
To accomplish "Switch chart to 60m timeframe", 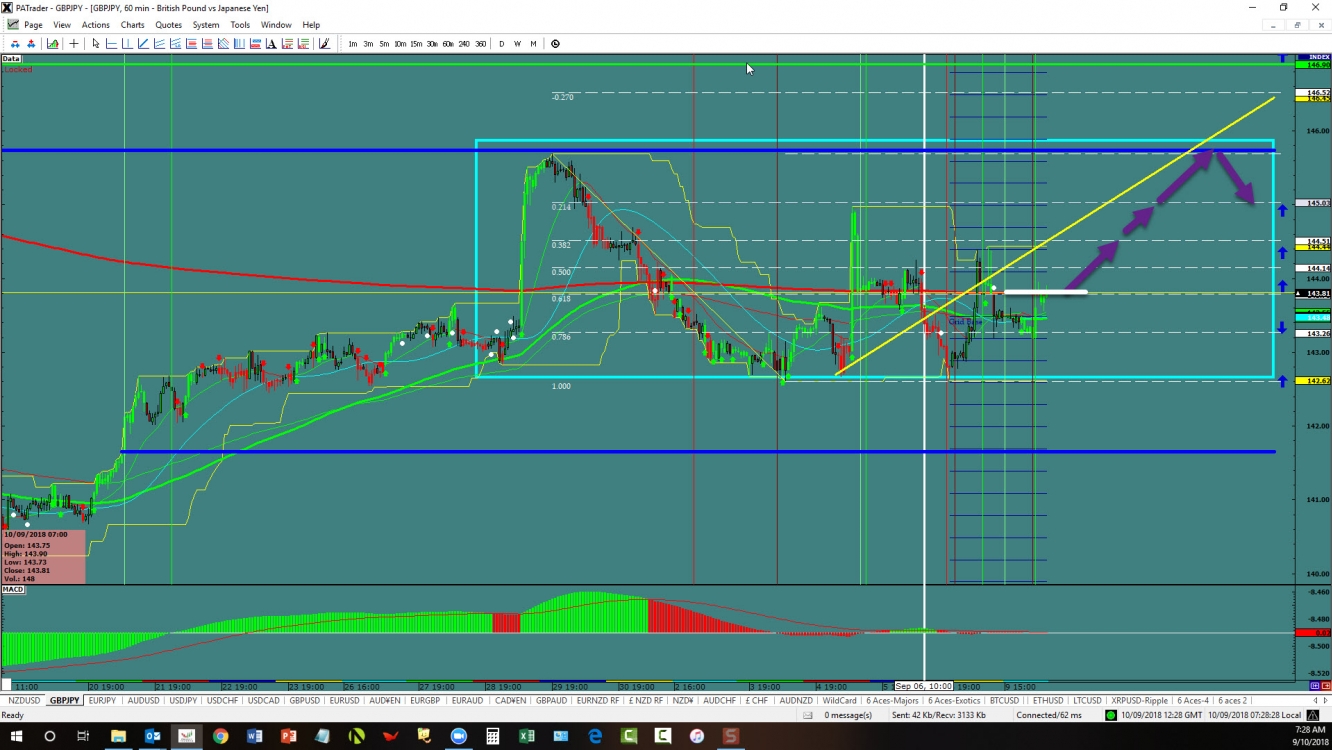I will point(448,44).
